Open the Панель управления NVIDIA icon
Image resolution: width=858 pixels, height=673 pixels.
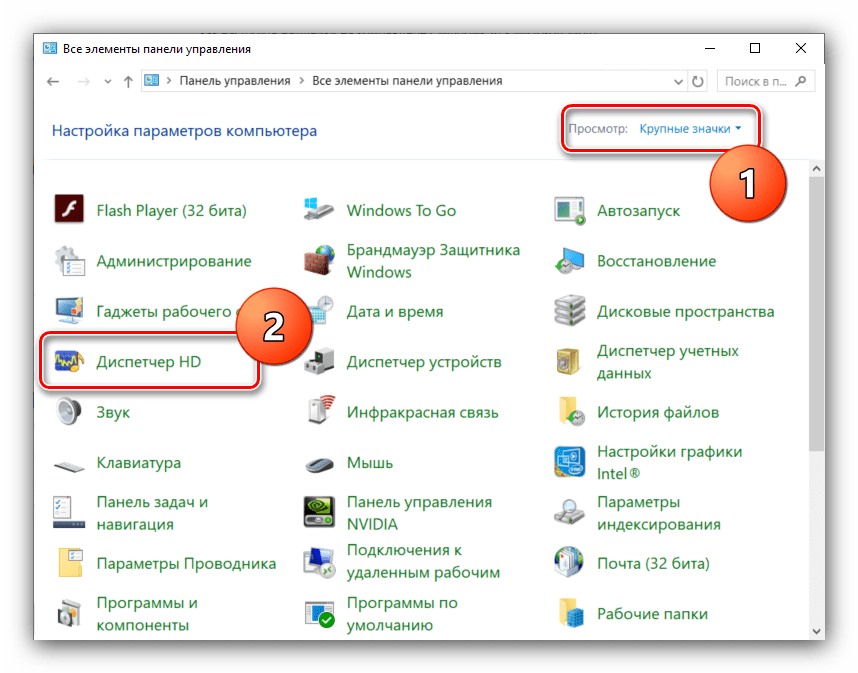[319, 513]
